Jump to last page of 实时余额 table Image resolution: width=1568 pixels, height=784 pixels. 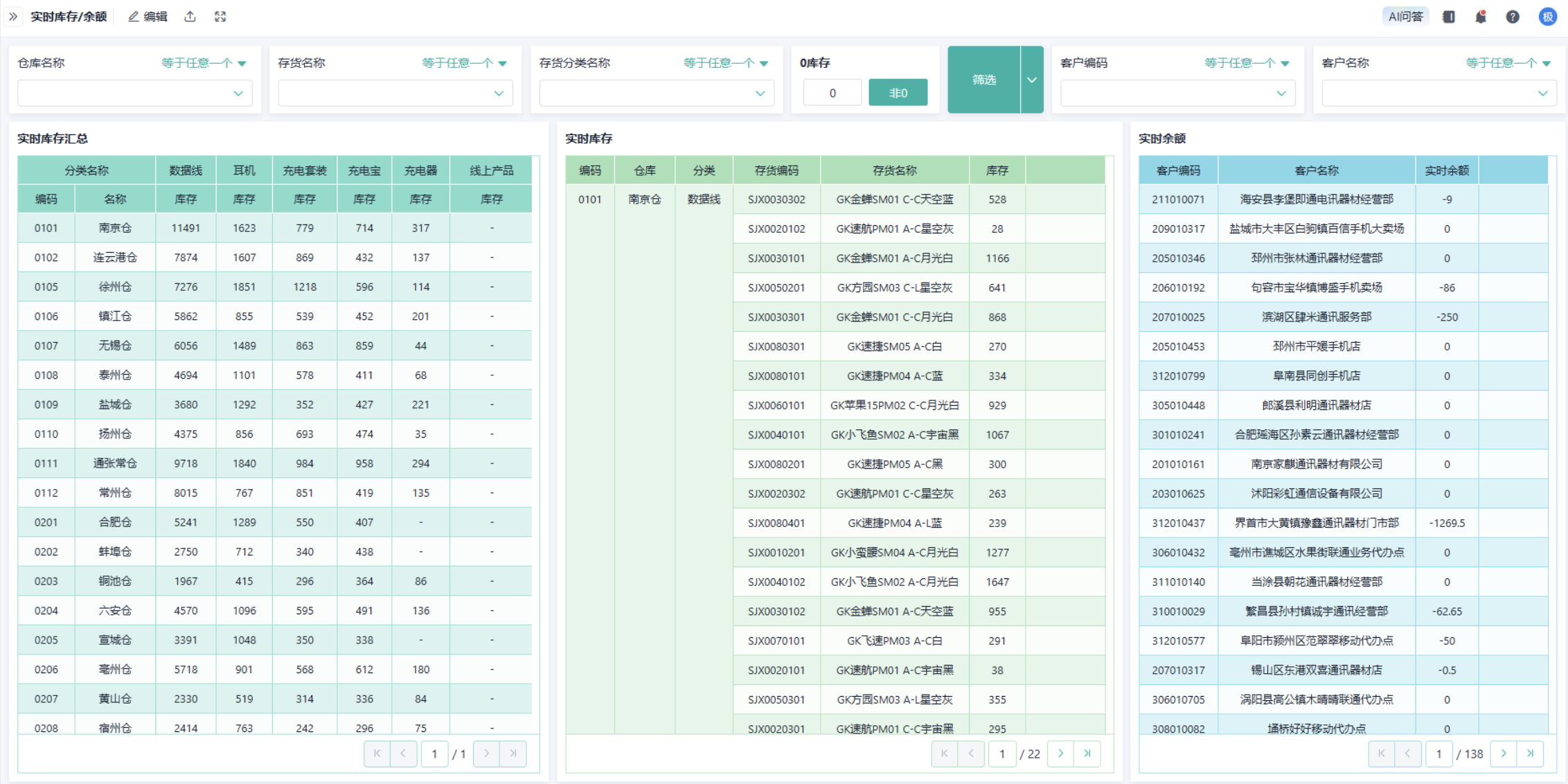tap(1530, 754)
